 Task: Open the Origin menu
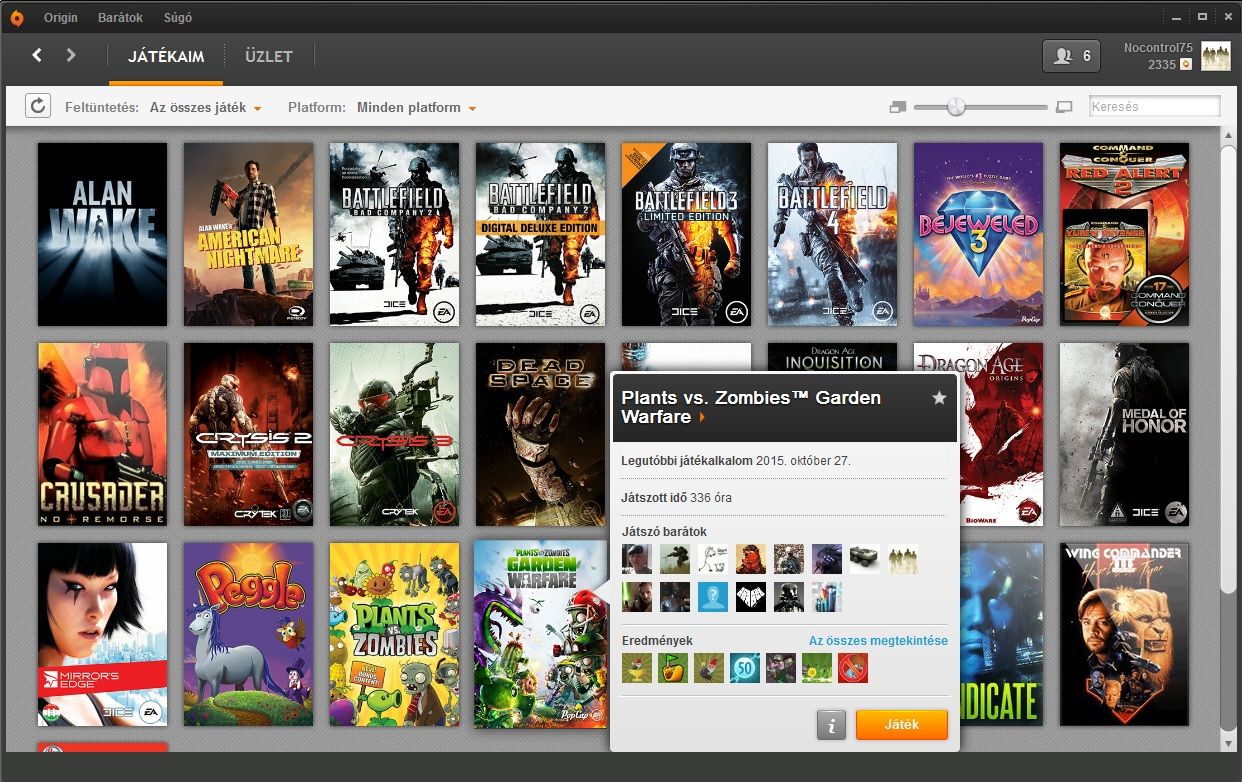point(61,17)
